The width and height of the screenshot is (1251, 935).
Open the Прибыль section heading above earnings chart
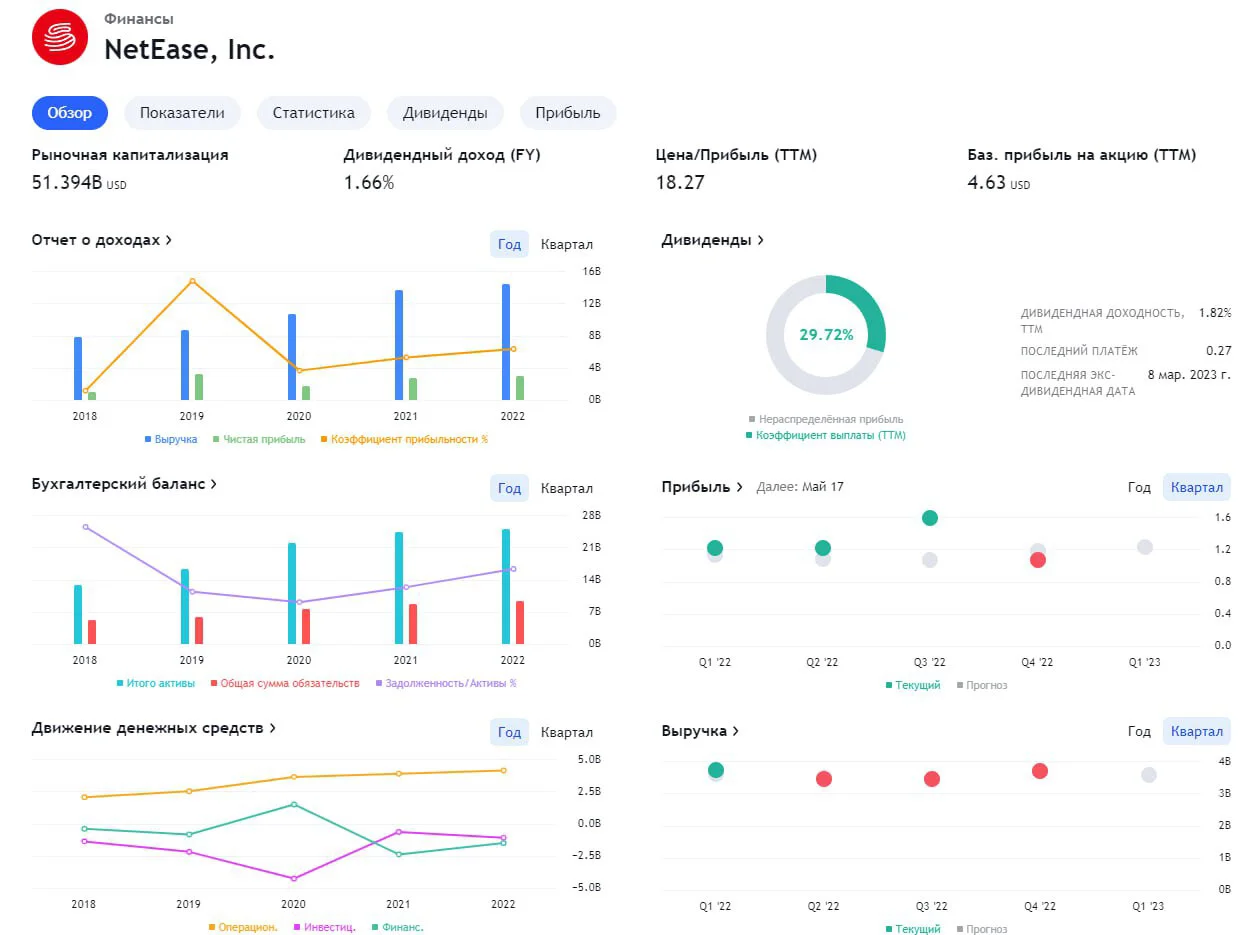702,487
